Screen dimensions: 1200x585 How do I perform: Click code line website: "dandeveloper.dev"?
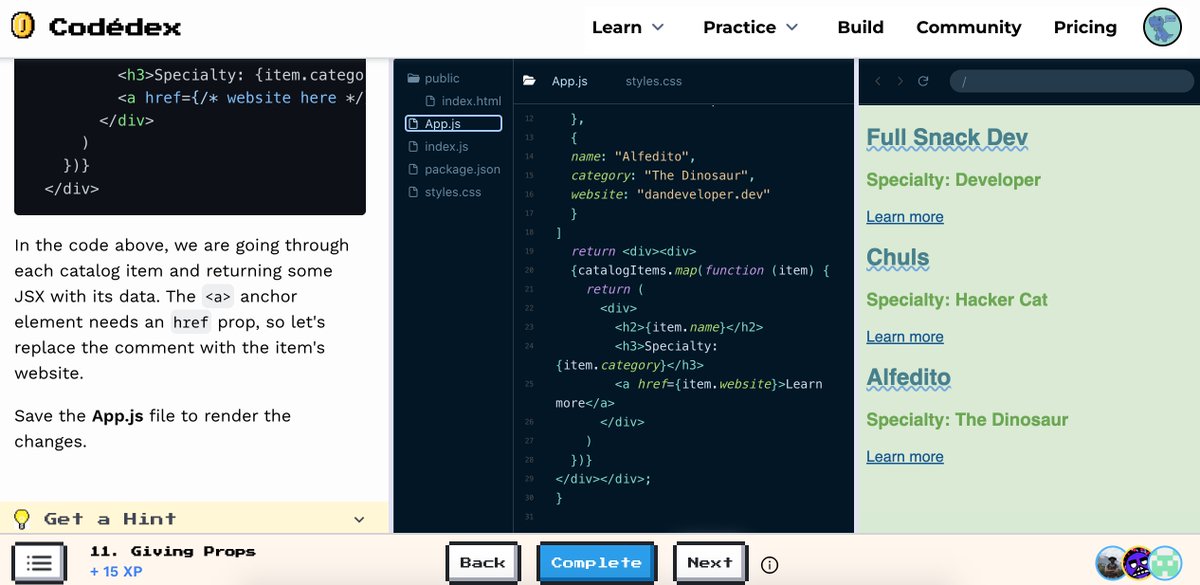671,194
